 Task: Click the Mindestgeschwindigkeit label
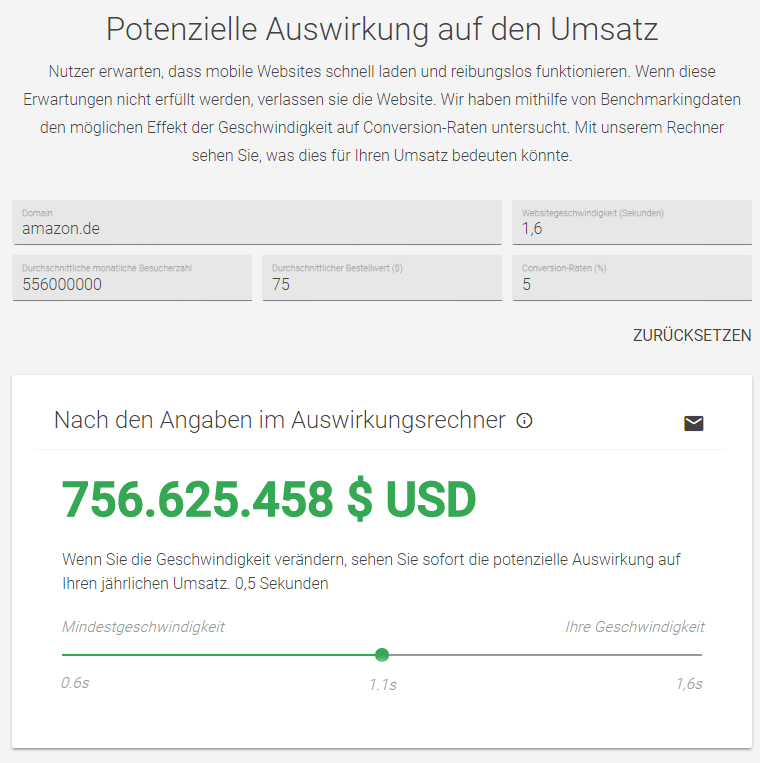(x=143, y=627)
